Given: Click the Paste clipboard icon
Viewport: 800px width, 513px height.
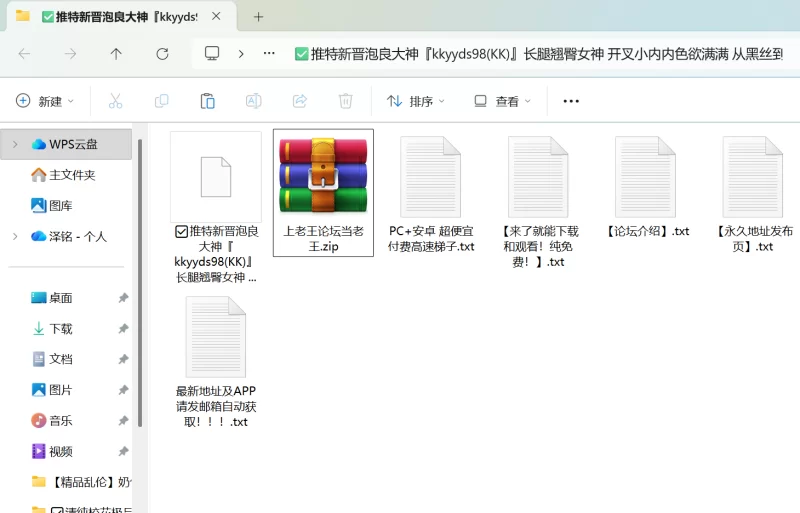Looking at the screenshot, I should [207, 101].
